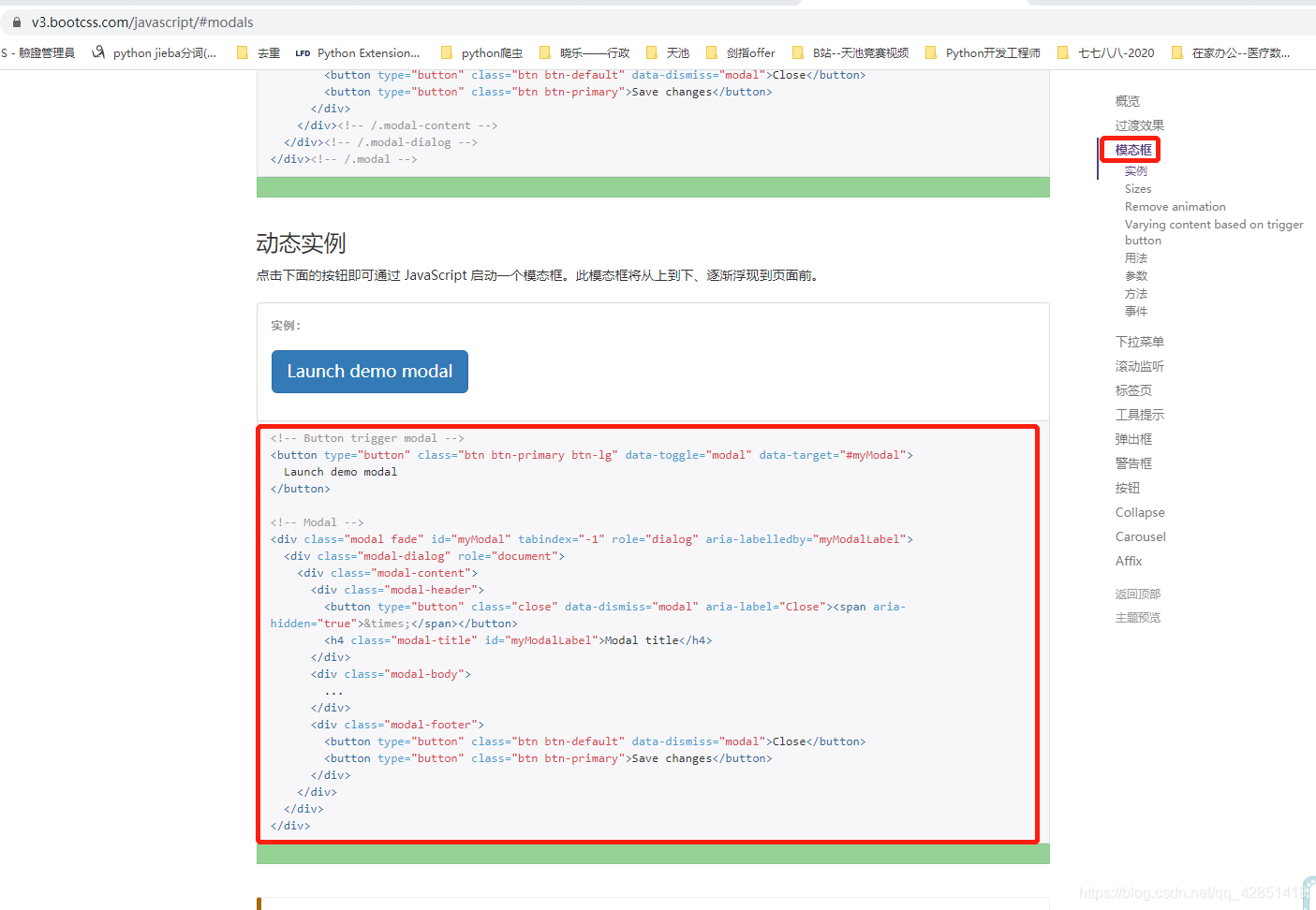Open 下拉菜单 section in sidebar

click(1140, 342)
